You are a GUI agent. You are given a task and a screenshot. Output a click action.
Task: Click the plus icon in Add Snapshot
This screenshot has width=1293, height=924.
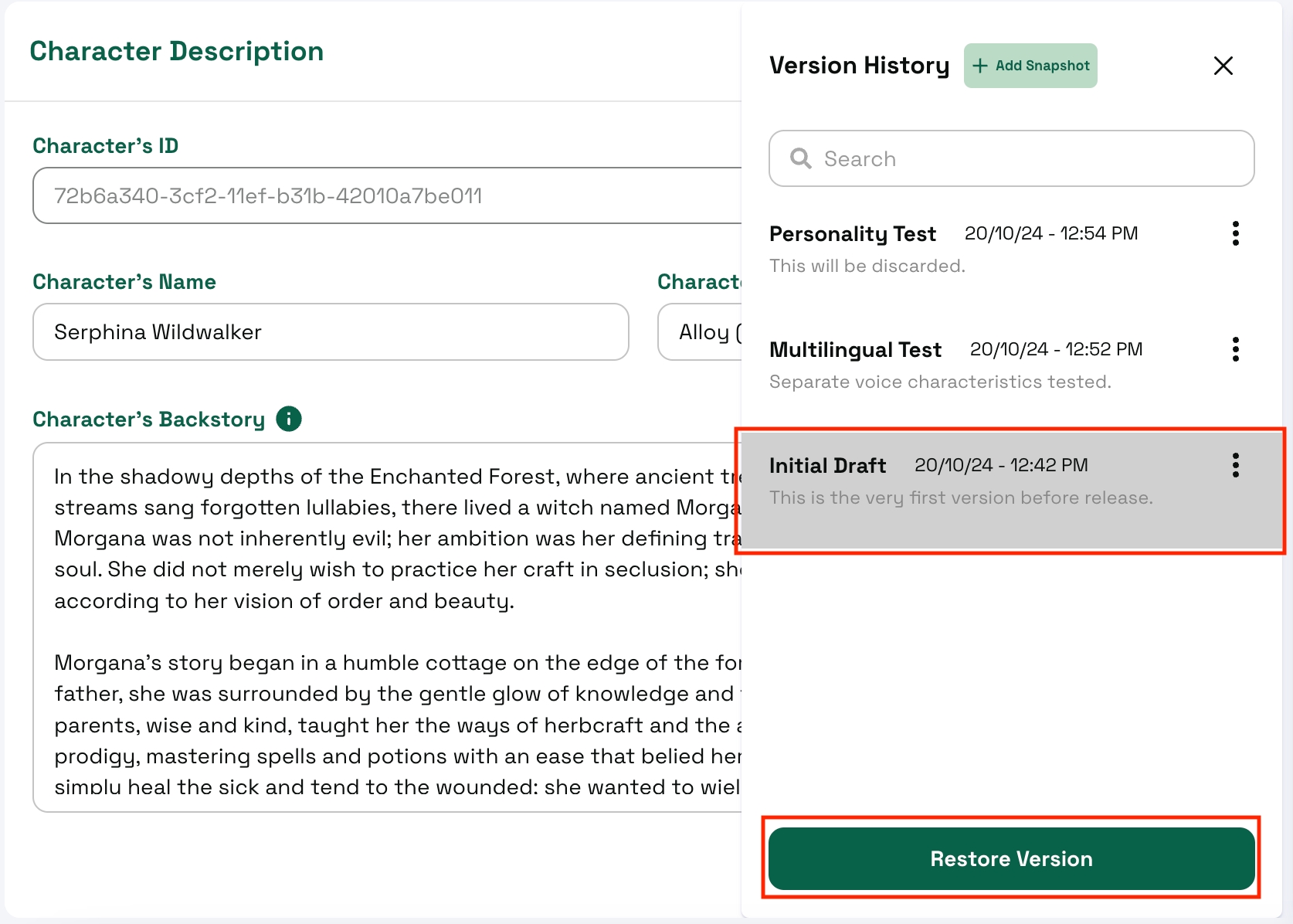[980, 66]
